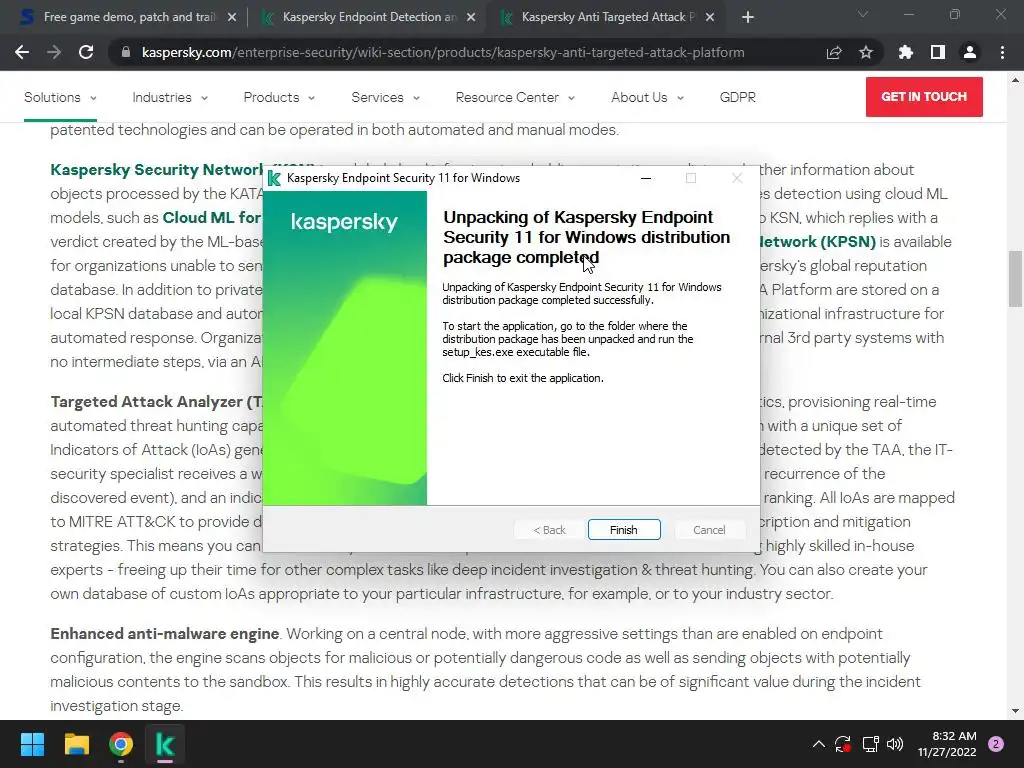
Task: Expand the About Us menu
Action: (x=647, y=97)
